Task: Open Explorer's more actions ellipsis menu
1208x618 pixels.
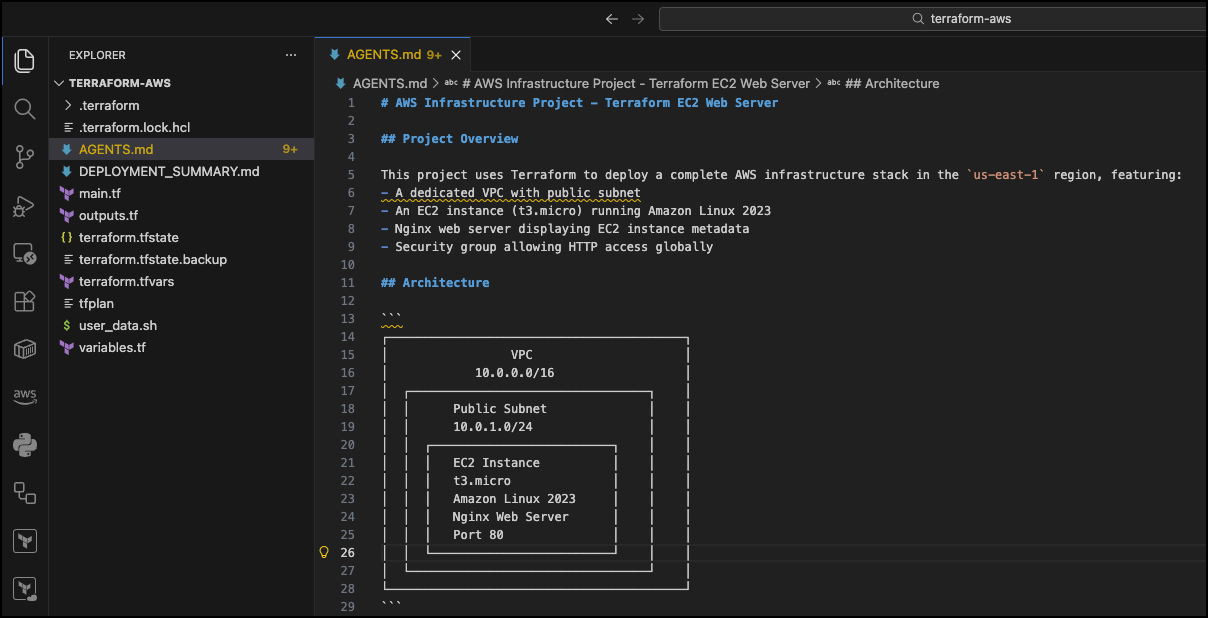Action: 291,55
